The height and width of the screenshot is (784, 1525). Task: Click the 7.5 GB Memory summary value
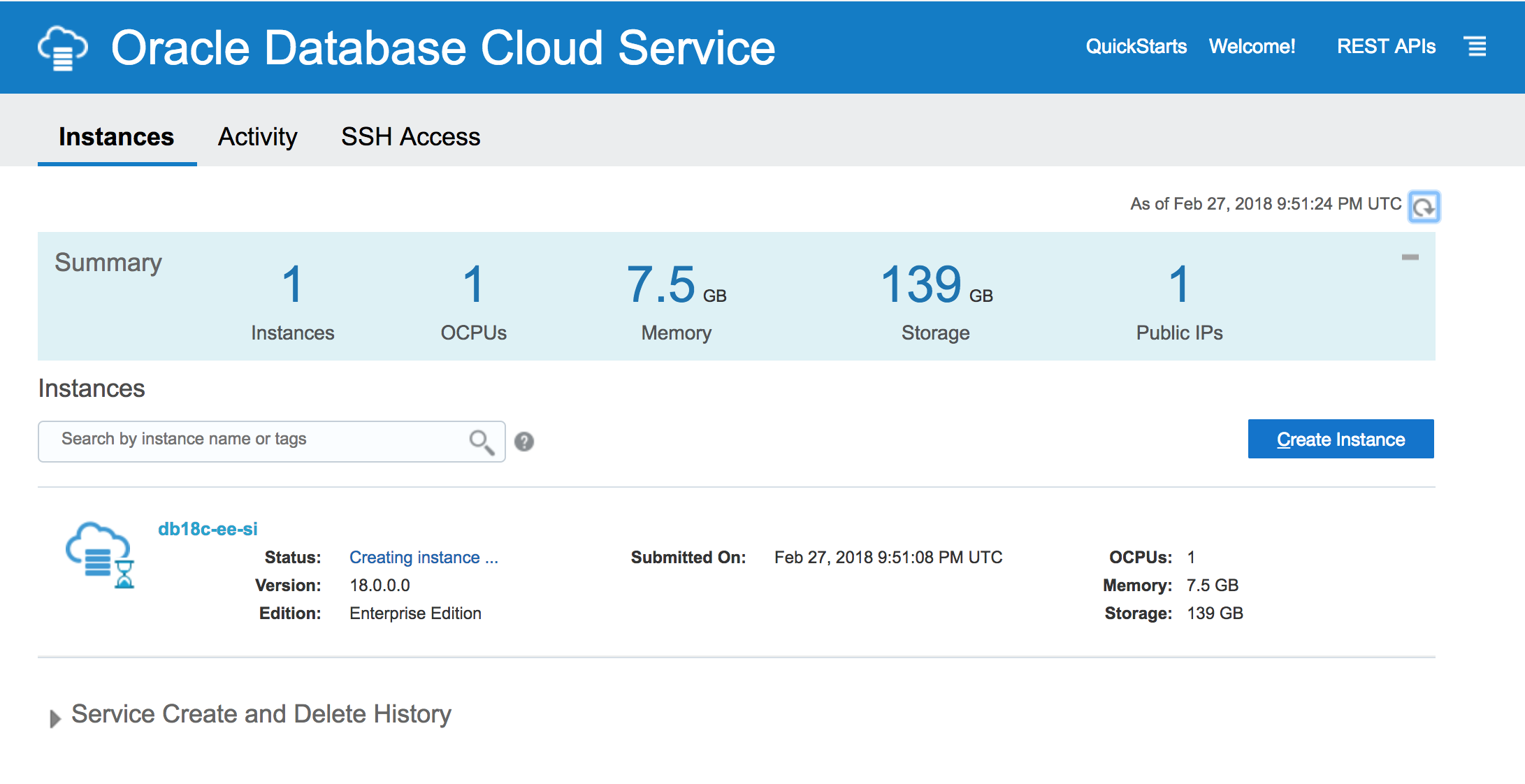click(x=676, y=285)
